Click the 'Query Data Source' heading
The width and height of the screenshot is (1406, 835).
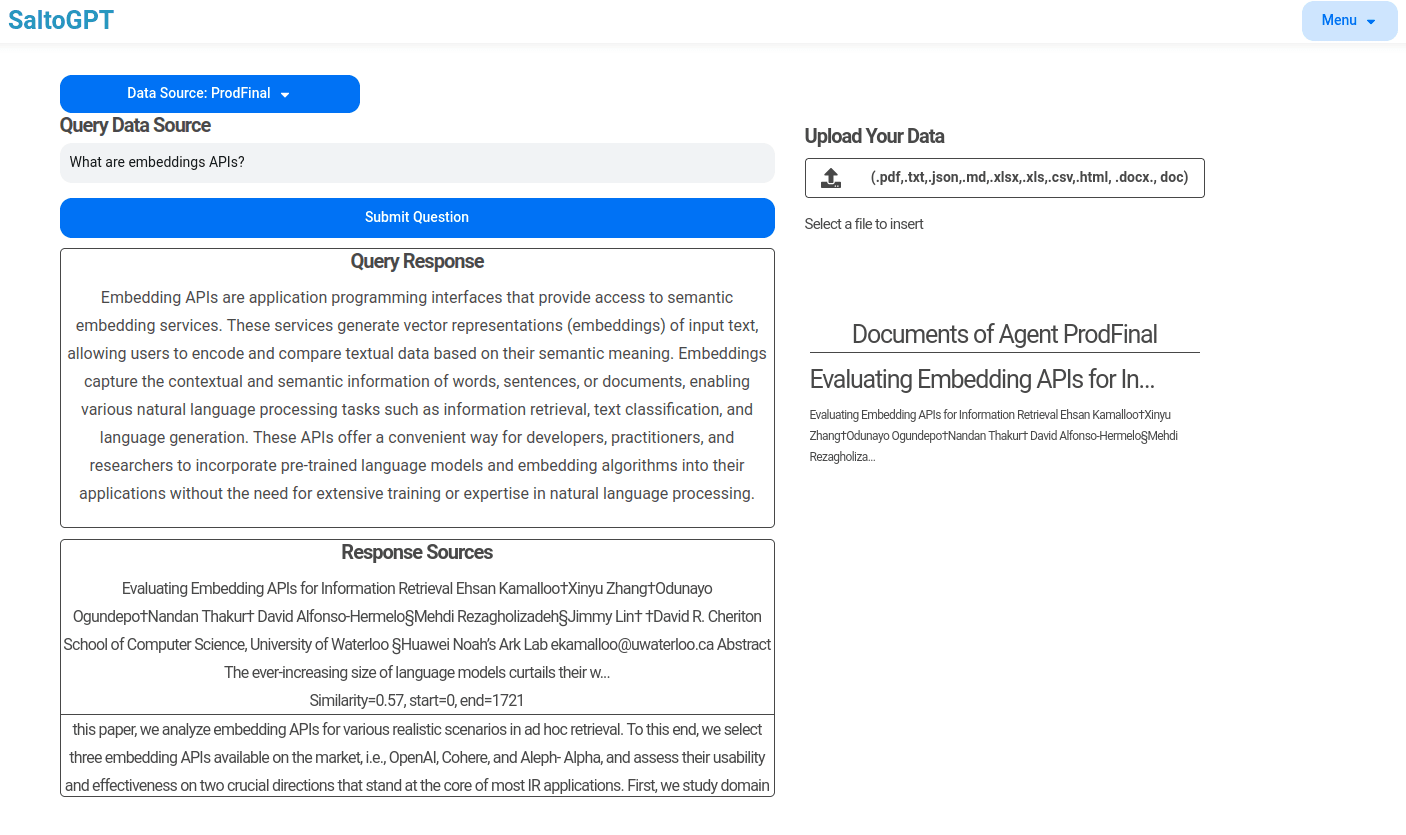[135, 125]
